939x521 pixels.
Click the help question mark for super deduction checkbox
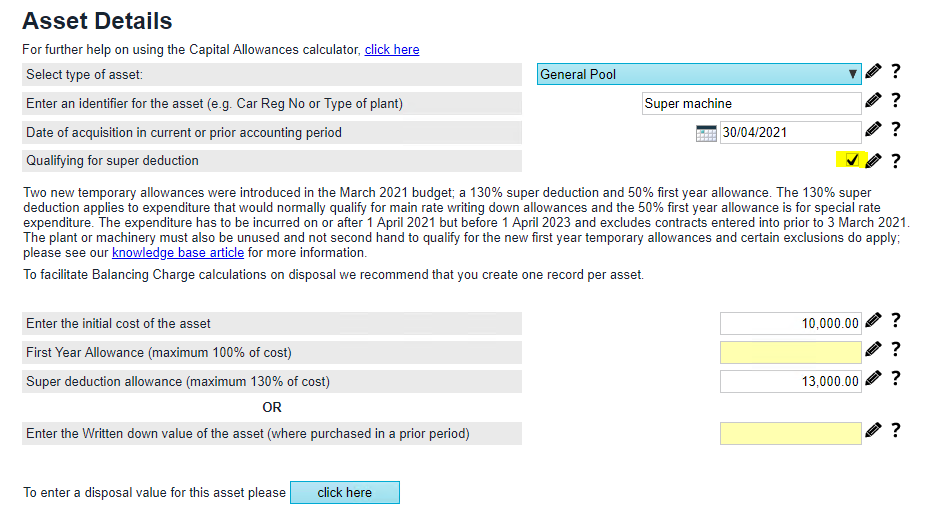(x=896, y=161)
